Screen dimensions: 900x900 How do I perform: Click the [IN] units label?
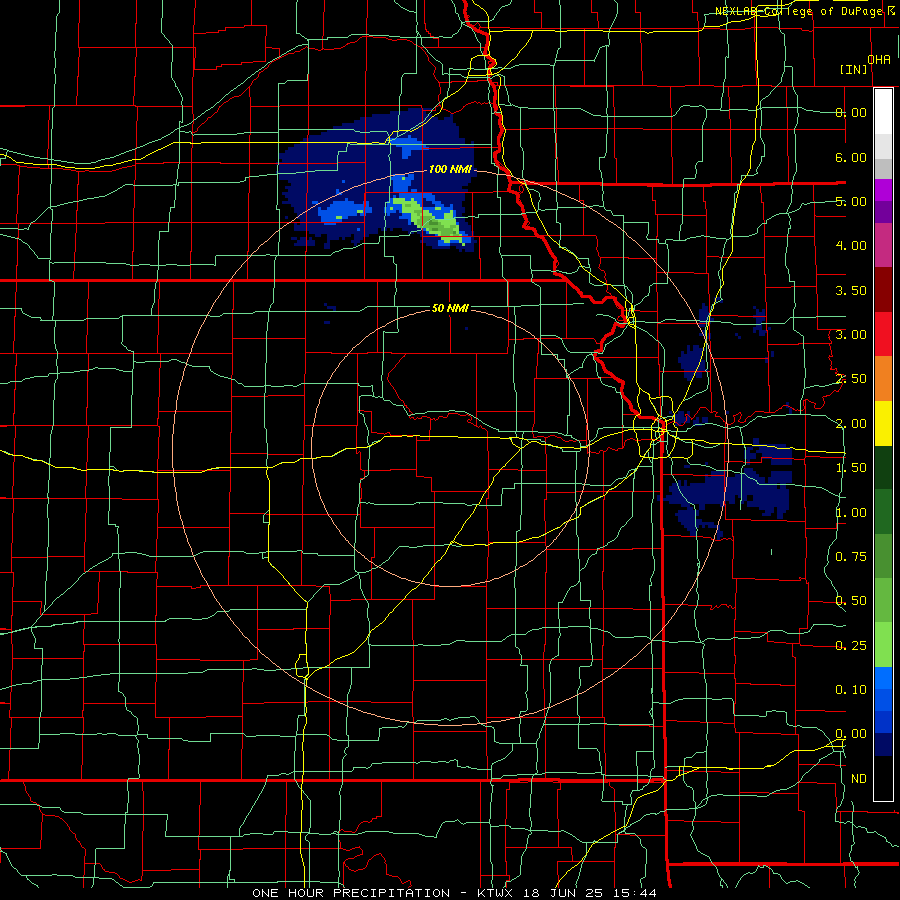[x=854, y=69]
